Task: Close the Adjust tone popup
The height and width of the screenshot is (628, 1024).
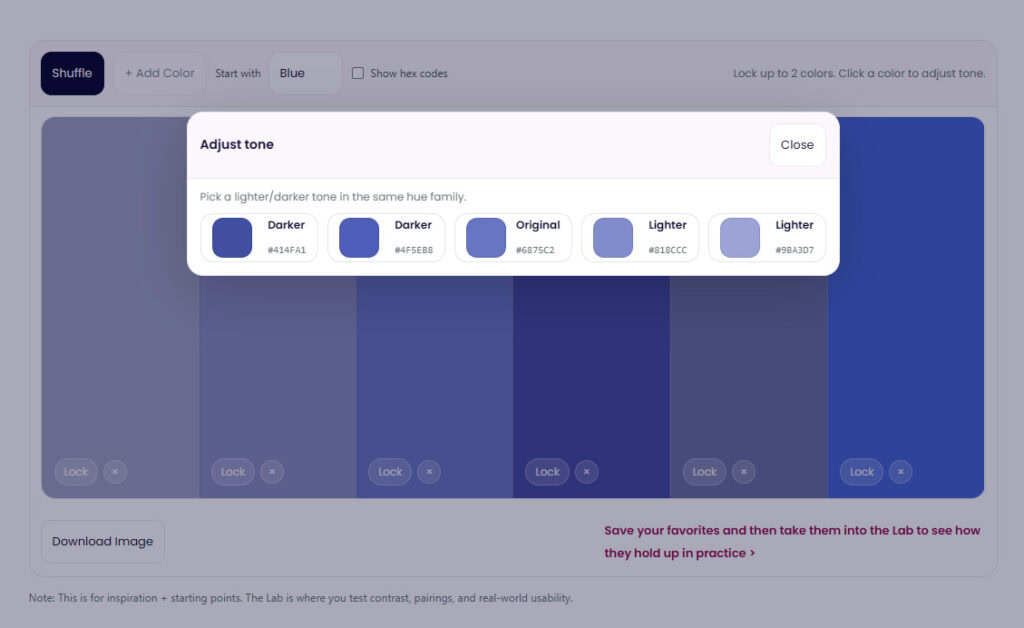Action: pyautogui.click(x=797, y=145)
